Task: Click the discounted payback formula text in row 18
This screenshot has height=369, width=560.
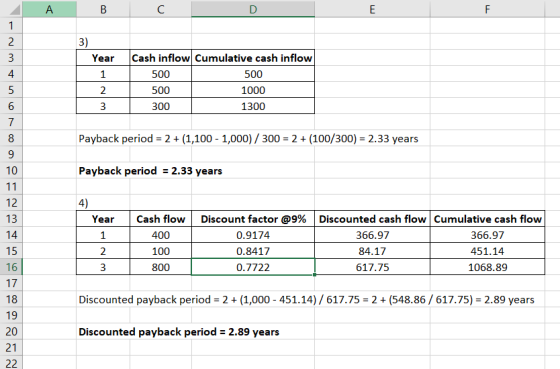Action: [x=306, y=299]
